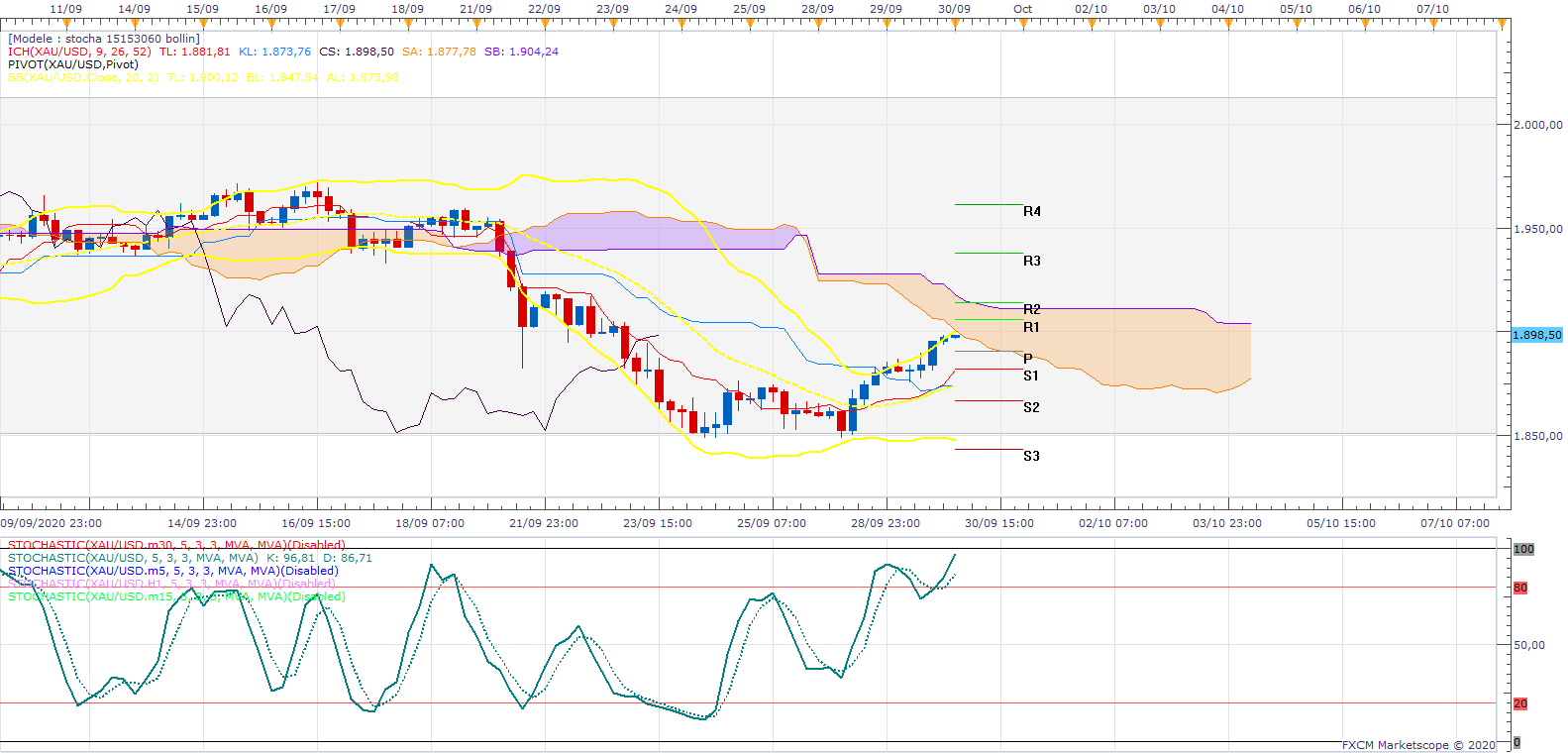The height and width of the screenshot is (753, 1568).
Task: Click the S1 support level label
Action: point(1031,376)
